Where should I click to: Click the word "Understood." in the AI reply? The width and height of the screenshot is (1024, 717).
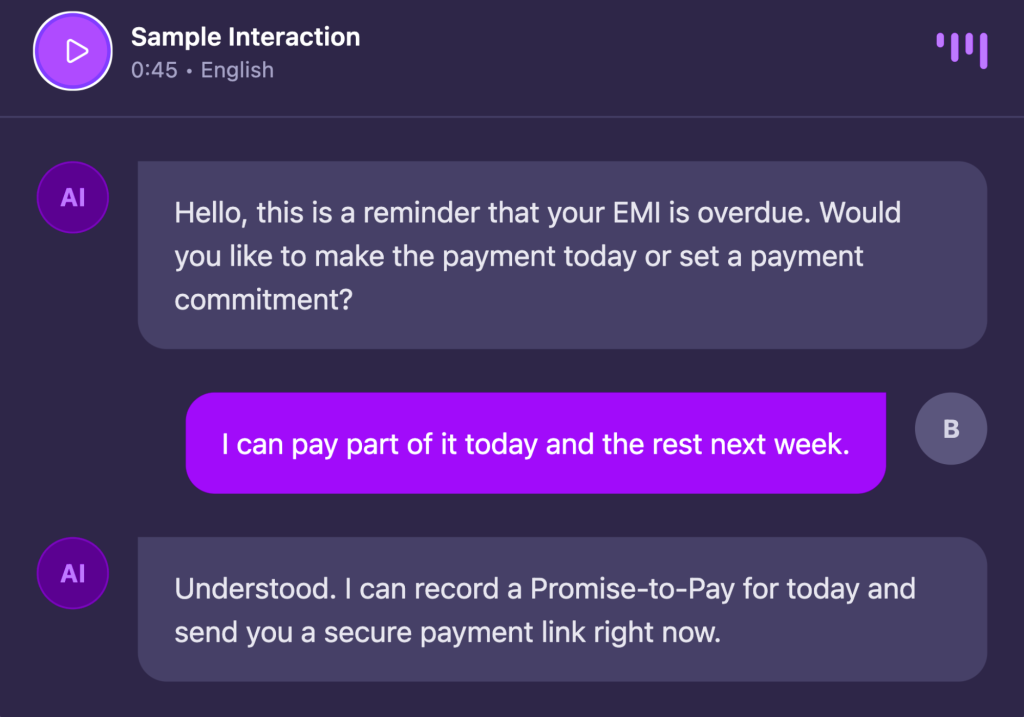pos(254,588)
